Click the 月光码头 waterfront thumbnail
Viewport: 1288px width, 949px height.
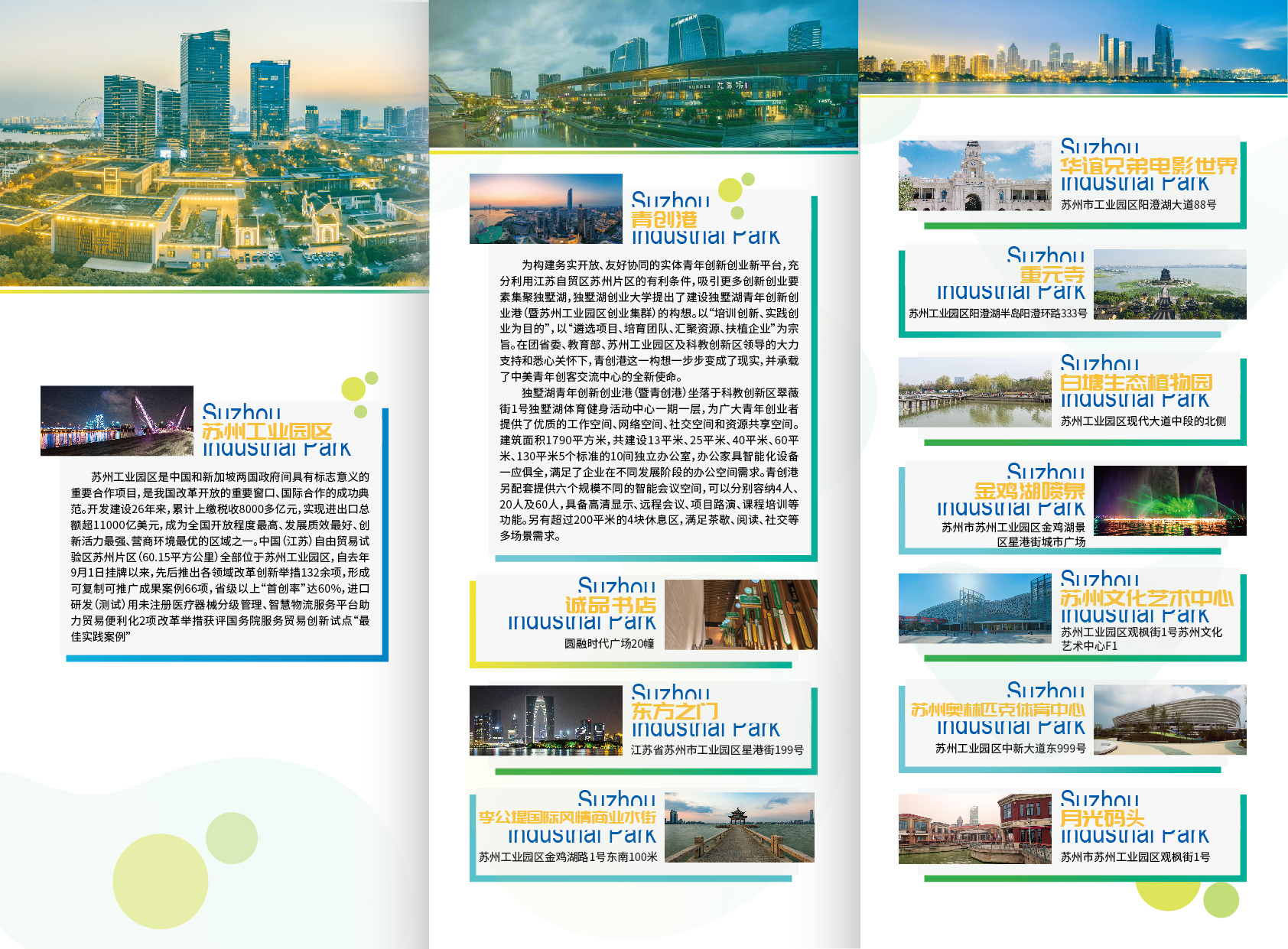pos(974,829)
